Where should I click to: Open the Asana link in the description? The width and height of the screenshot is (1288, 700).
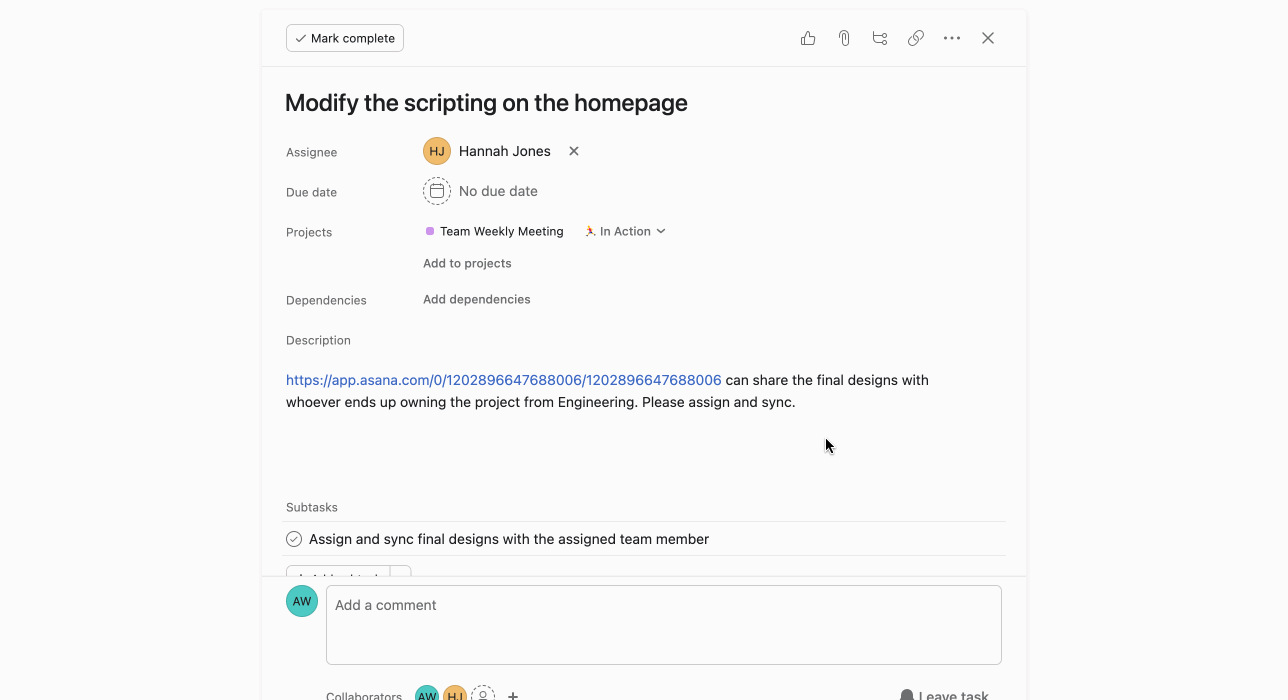(502, 380)
